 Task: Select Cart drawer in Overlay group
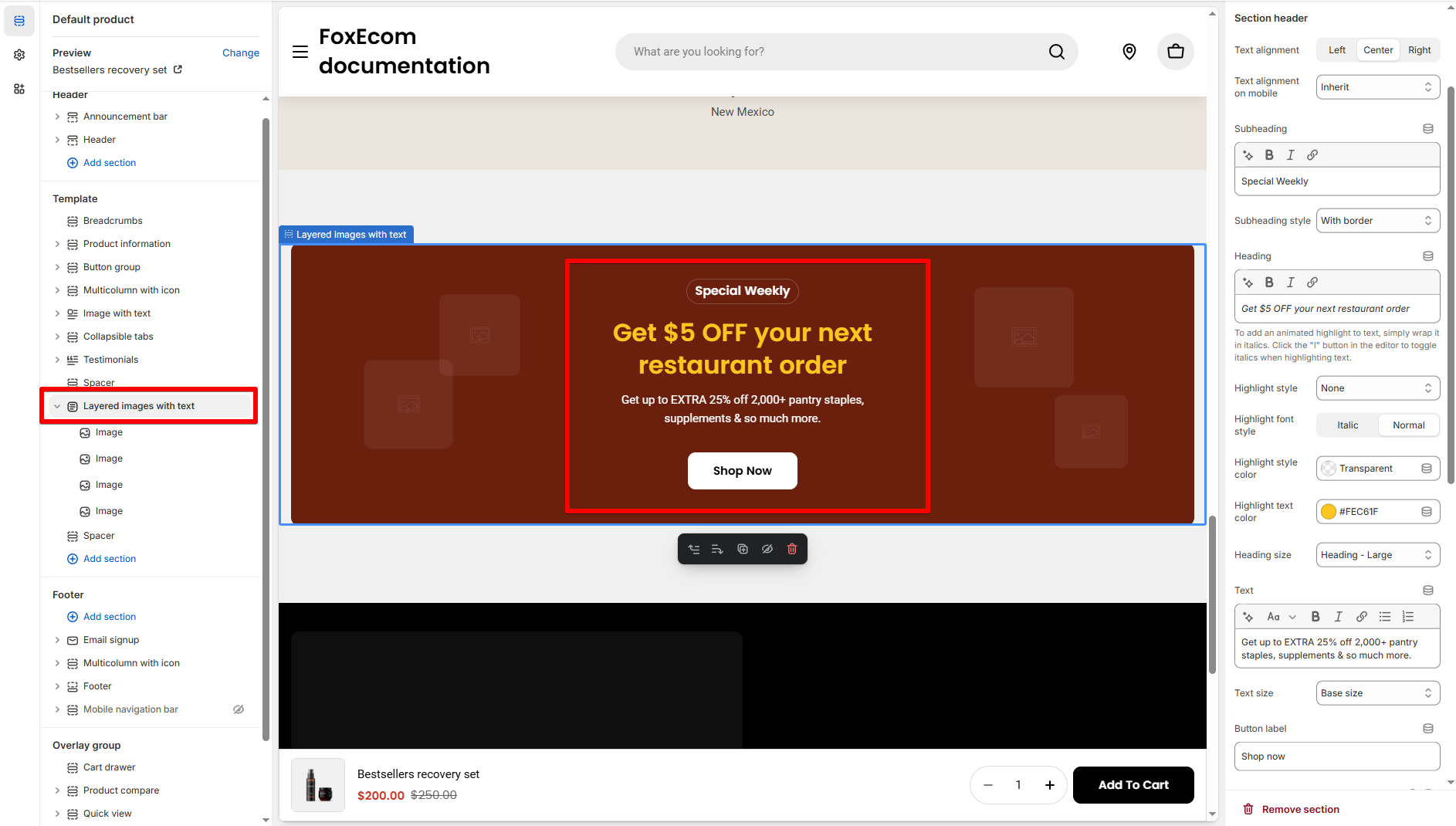coord(109,767)
